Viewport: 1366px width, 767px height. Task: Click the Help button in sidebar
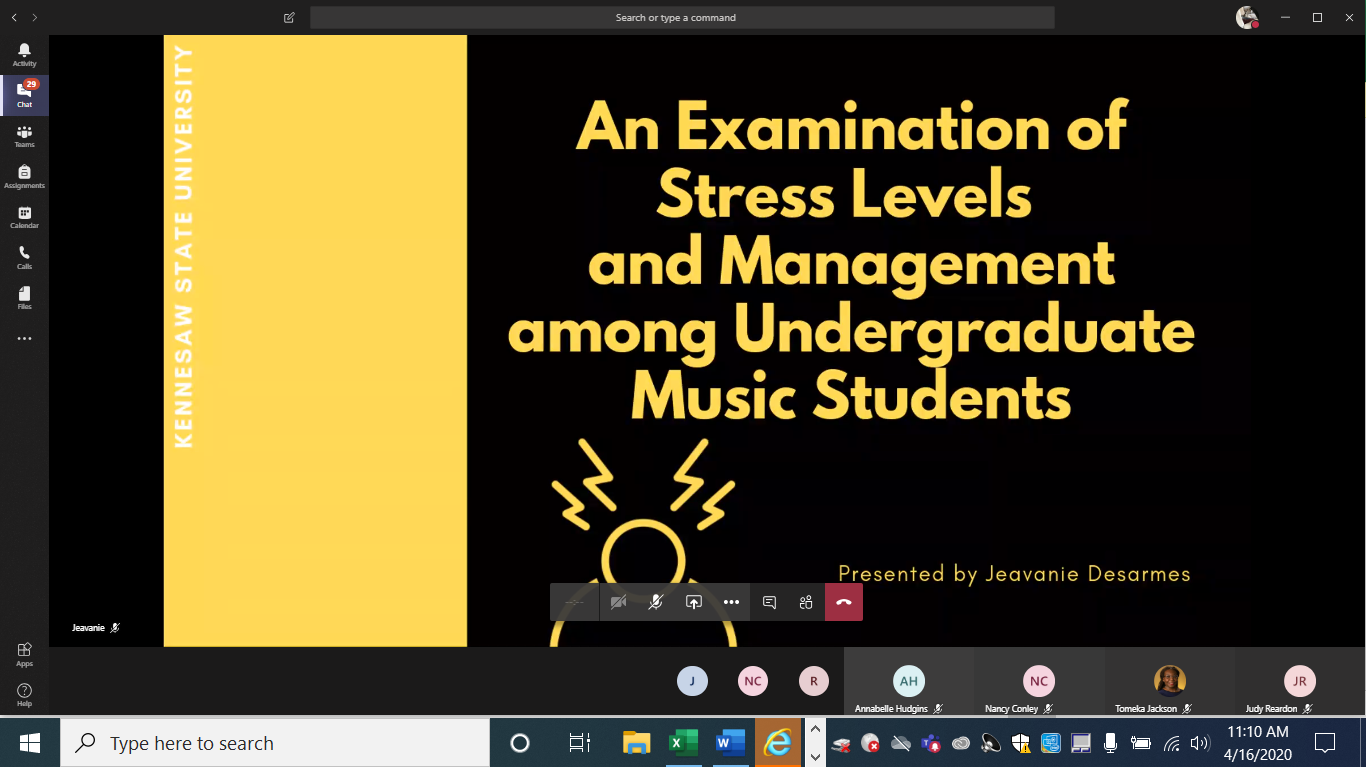24,695
